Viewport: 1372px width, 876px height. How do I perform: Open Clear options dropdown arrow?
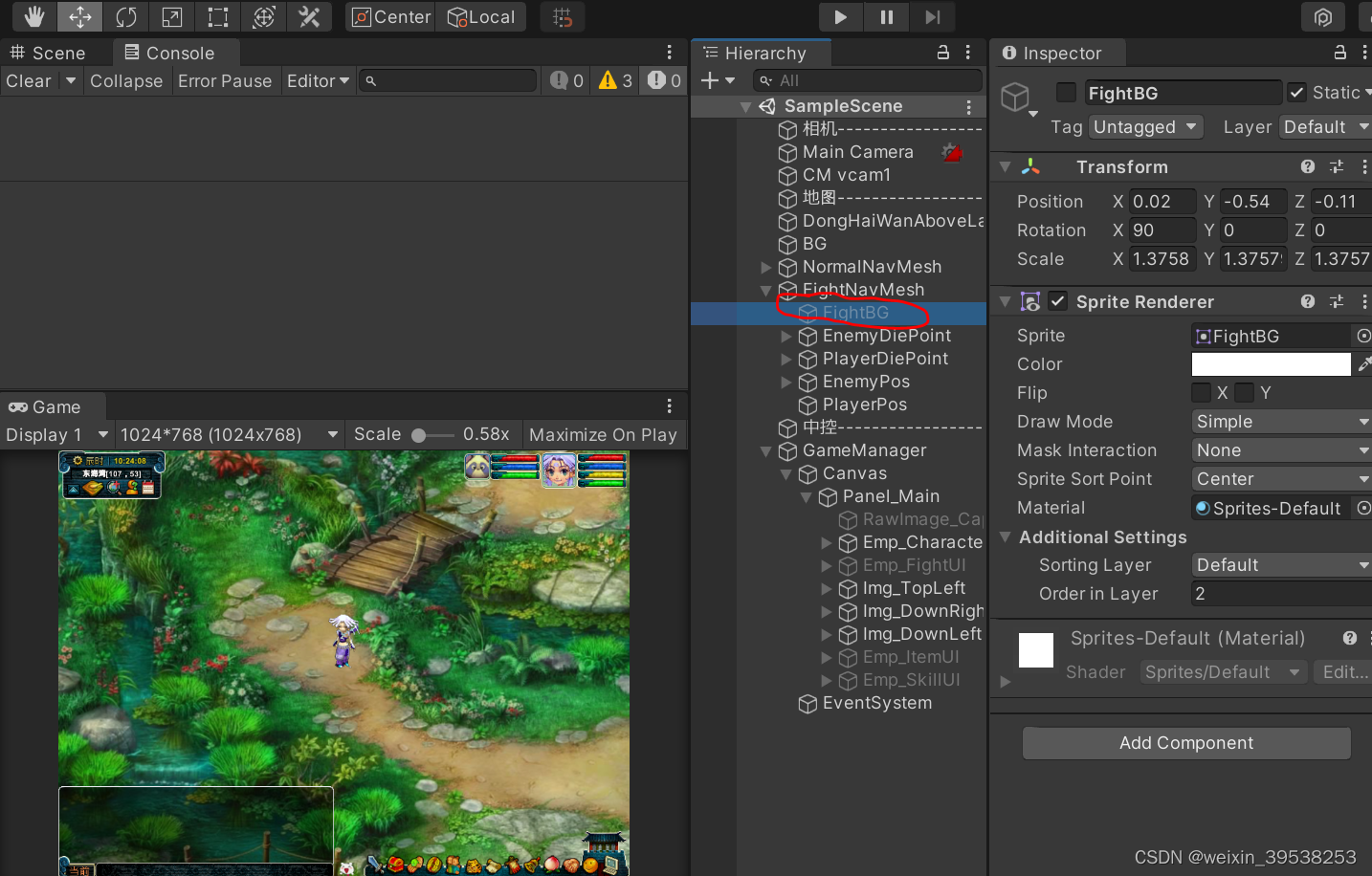tap(71, 81)
